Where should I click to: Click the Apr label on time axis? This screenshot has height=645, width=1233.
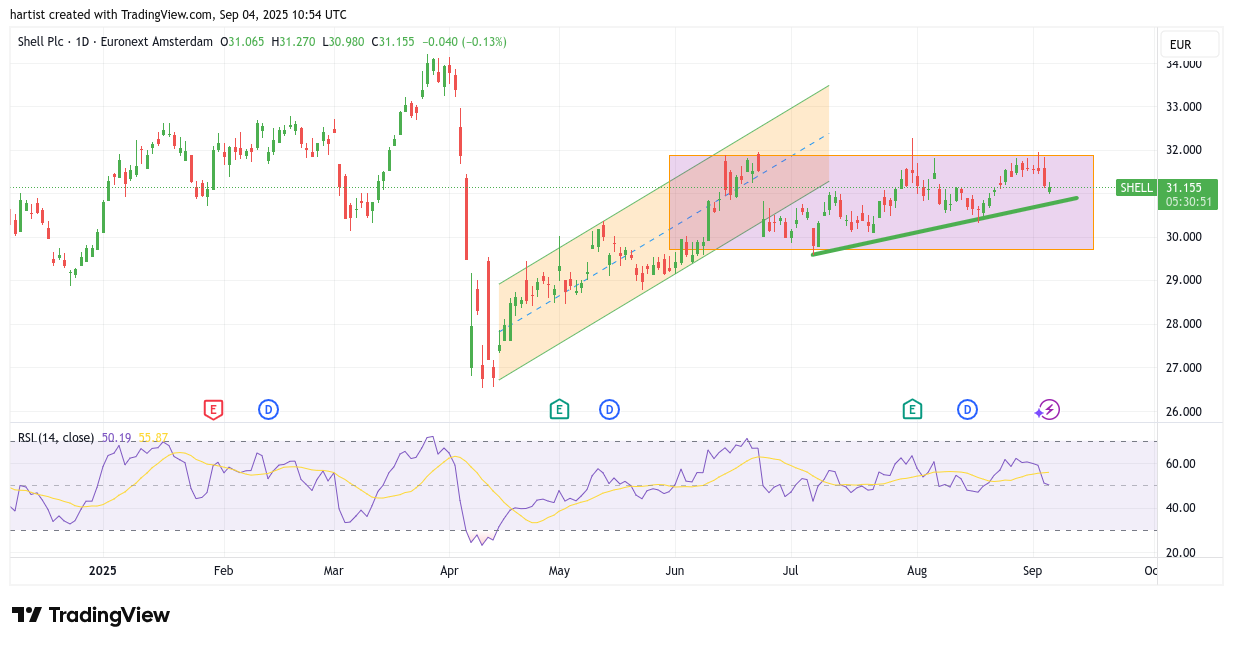[449, 571]
